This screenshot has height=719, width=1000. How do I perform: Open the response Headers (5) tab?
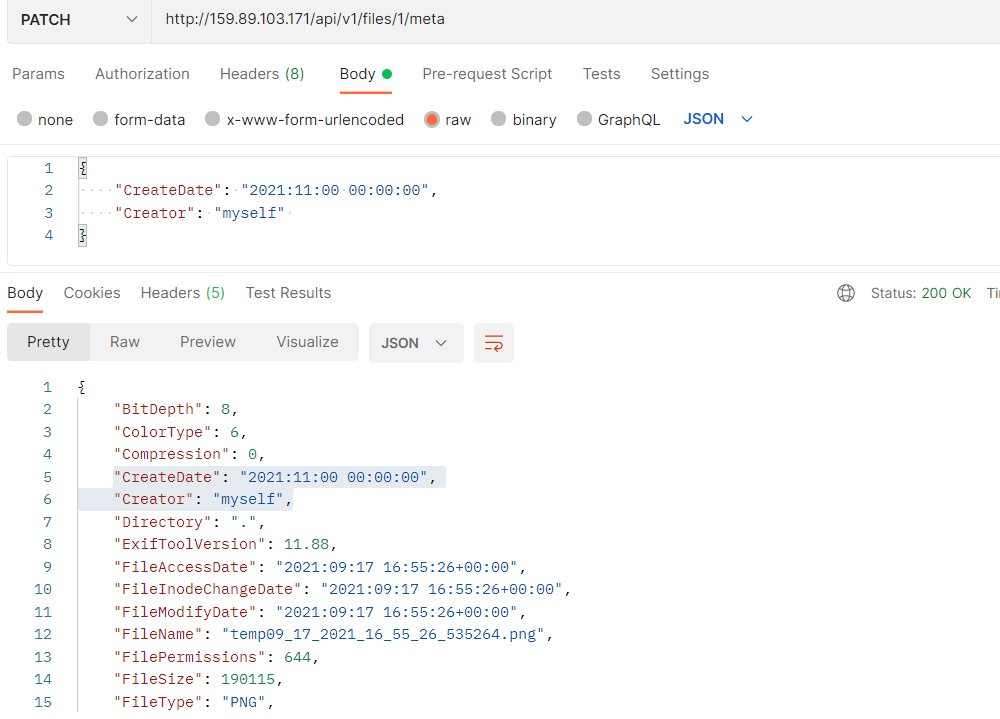[182, 293]
